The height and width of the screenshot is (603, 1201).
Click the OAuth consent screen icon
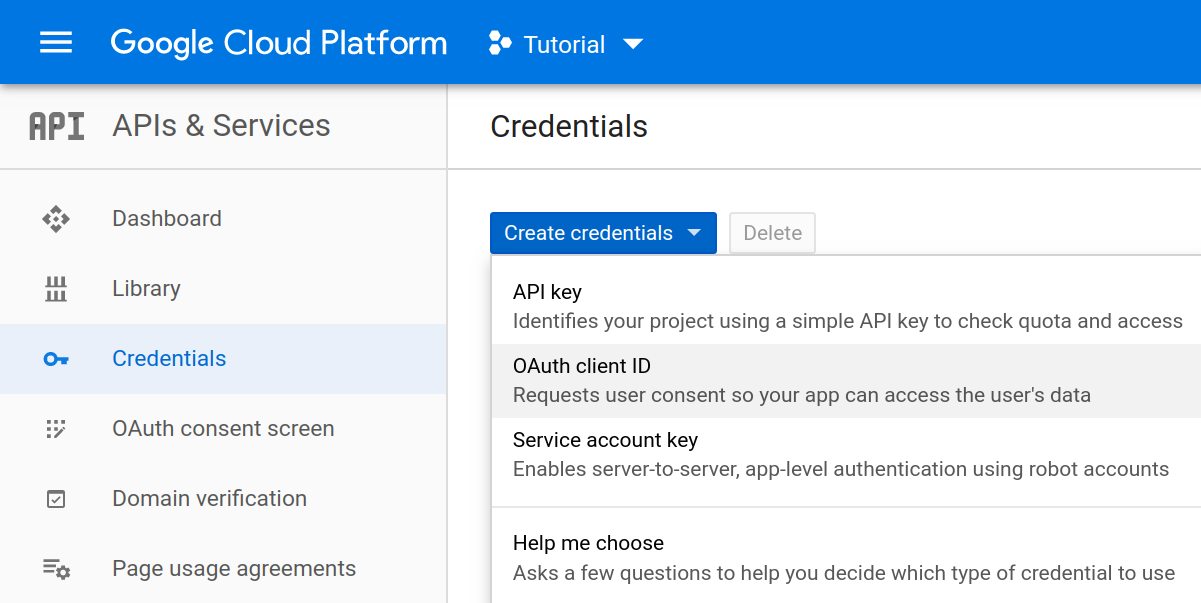(55, 428)
